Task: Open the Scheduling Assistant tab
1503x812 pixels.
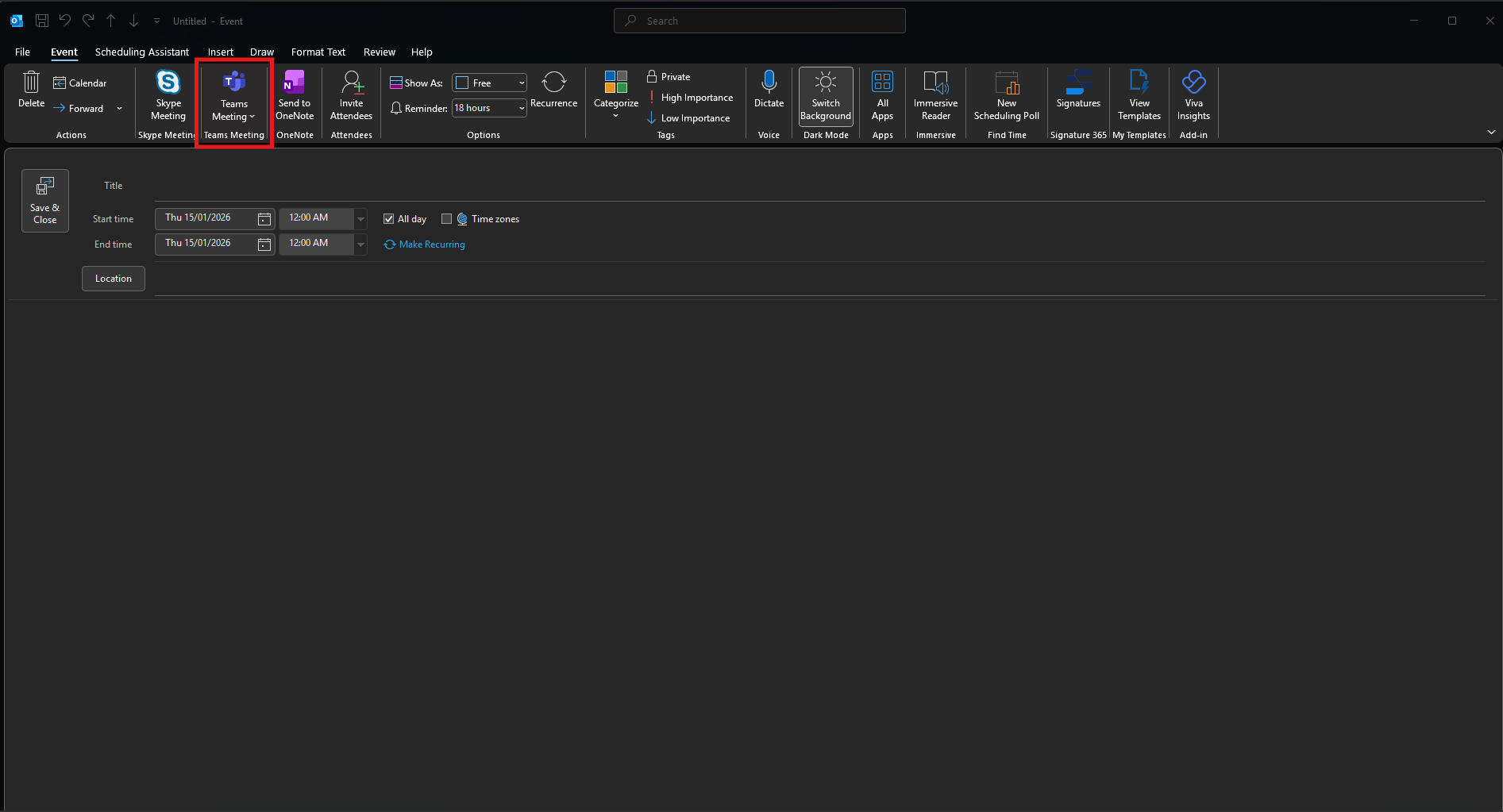Action: 141,52
